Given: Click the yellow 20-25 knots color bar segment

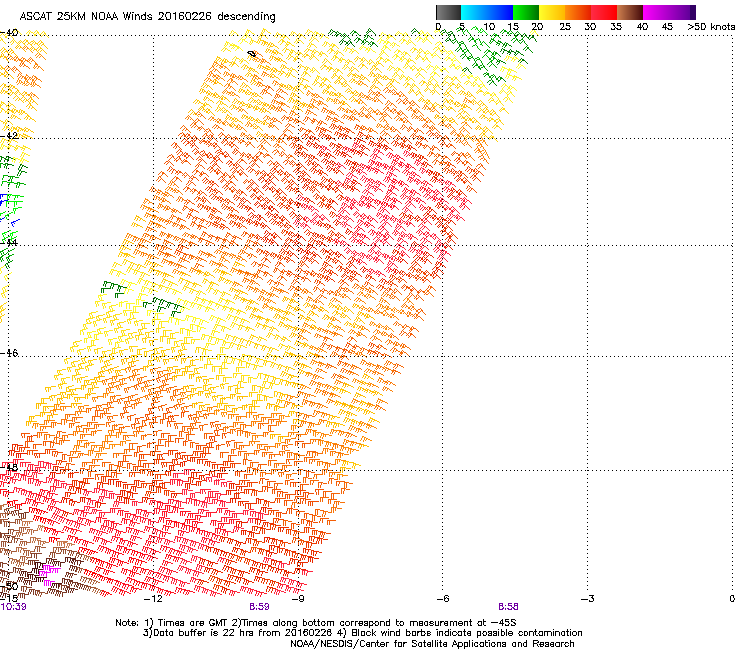Looking at the screenshot, I should [552, 12].
